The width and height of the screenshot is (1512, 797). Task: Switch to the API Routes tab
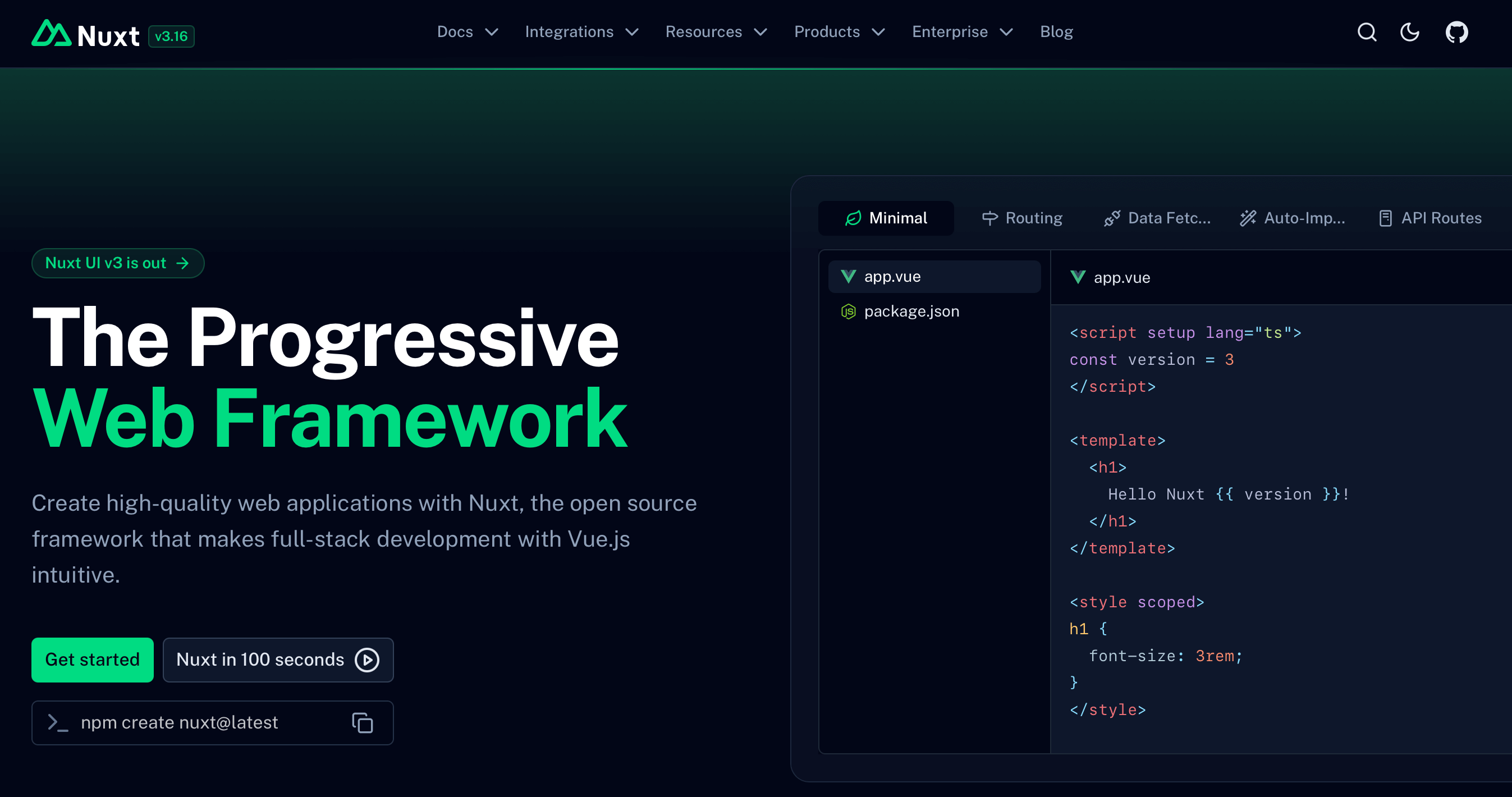[x=1430, y=218]
